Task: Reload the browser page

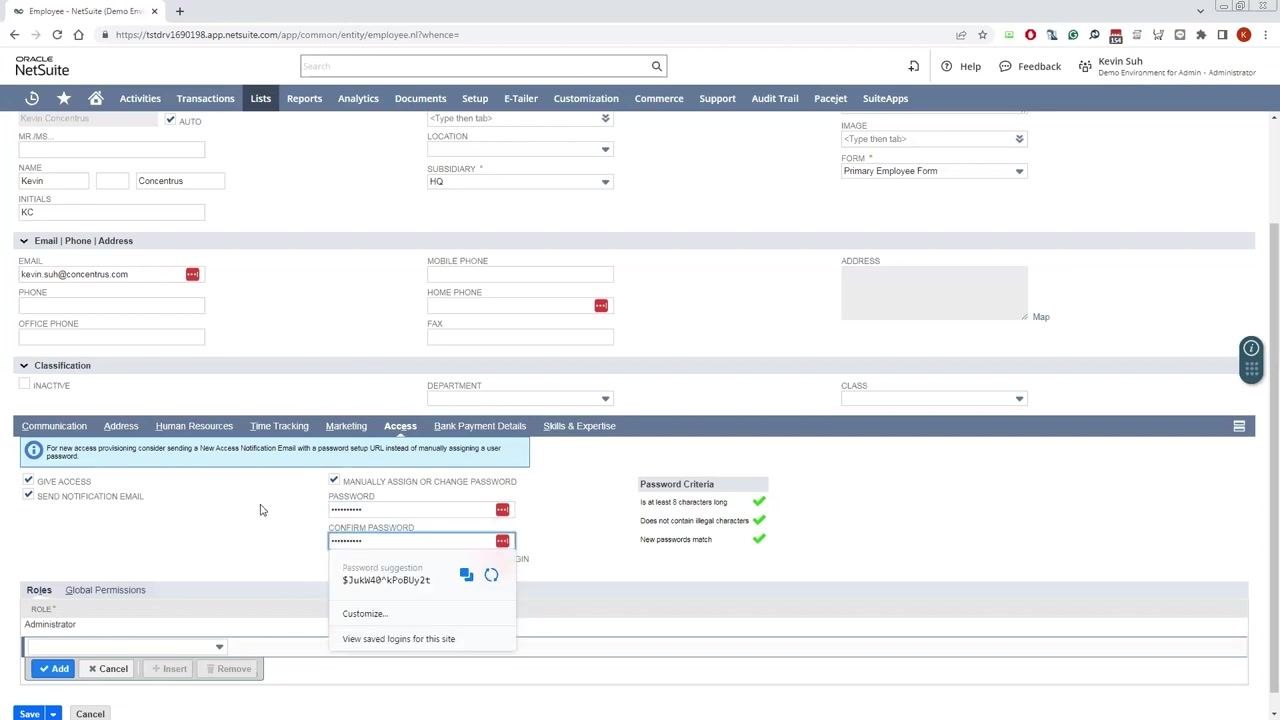Action: click(x=57, y=35)
